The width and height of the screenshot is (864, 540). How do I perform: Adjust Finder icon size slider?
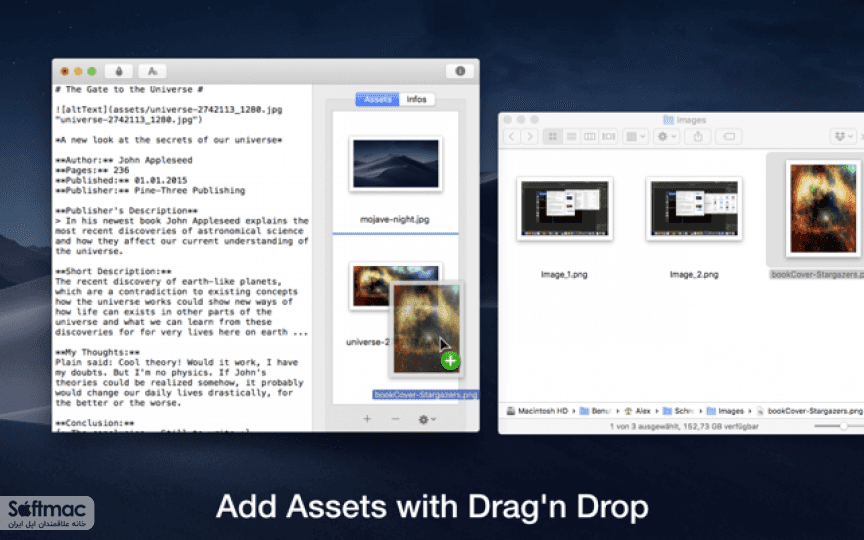[x=839, y=426]
